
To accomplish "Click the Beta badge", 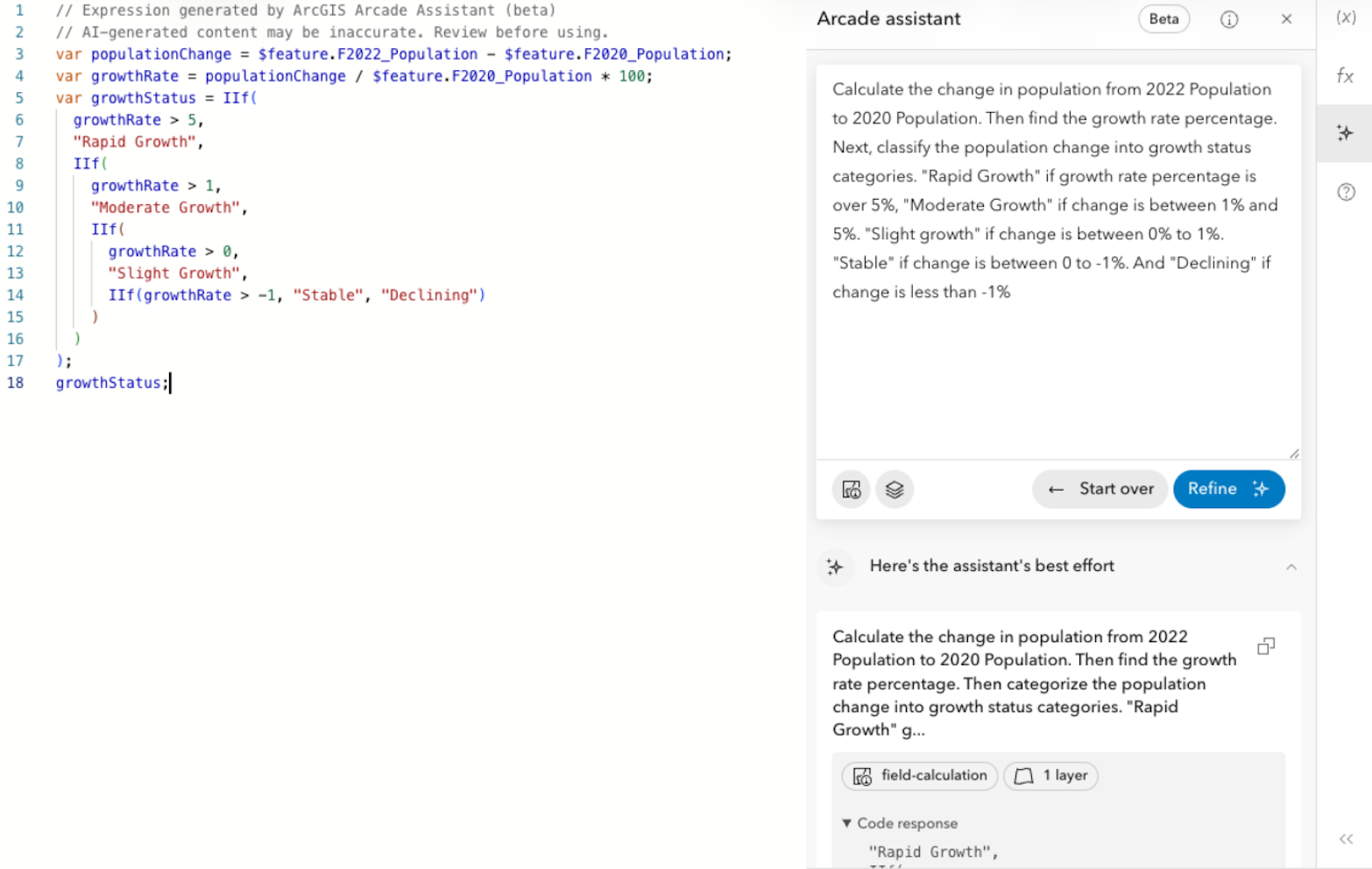I will pos(1163,19).
